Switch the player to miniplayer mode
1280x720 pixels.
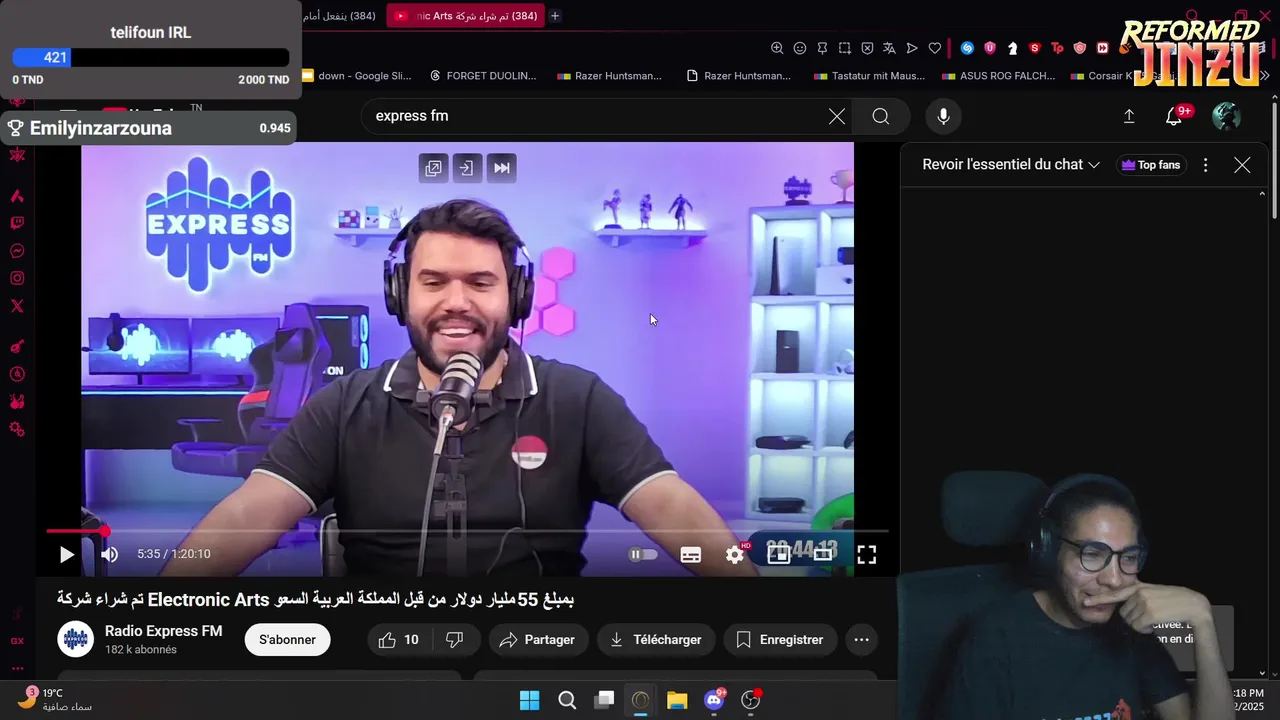click(779, 554)
